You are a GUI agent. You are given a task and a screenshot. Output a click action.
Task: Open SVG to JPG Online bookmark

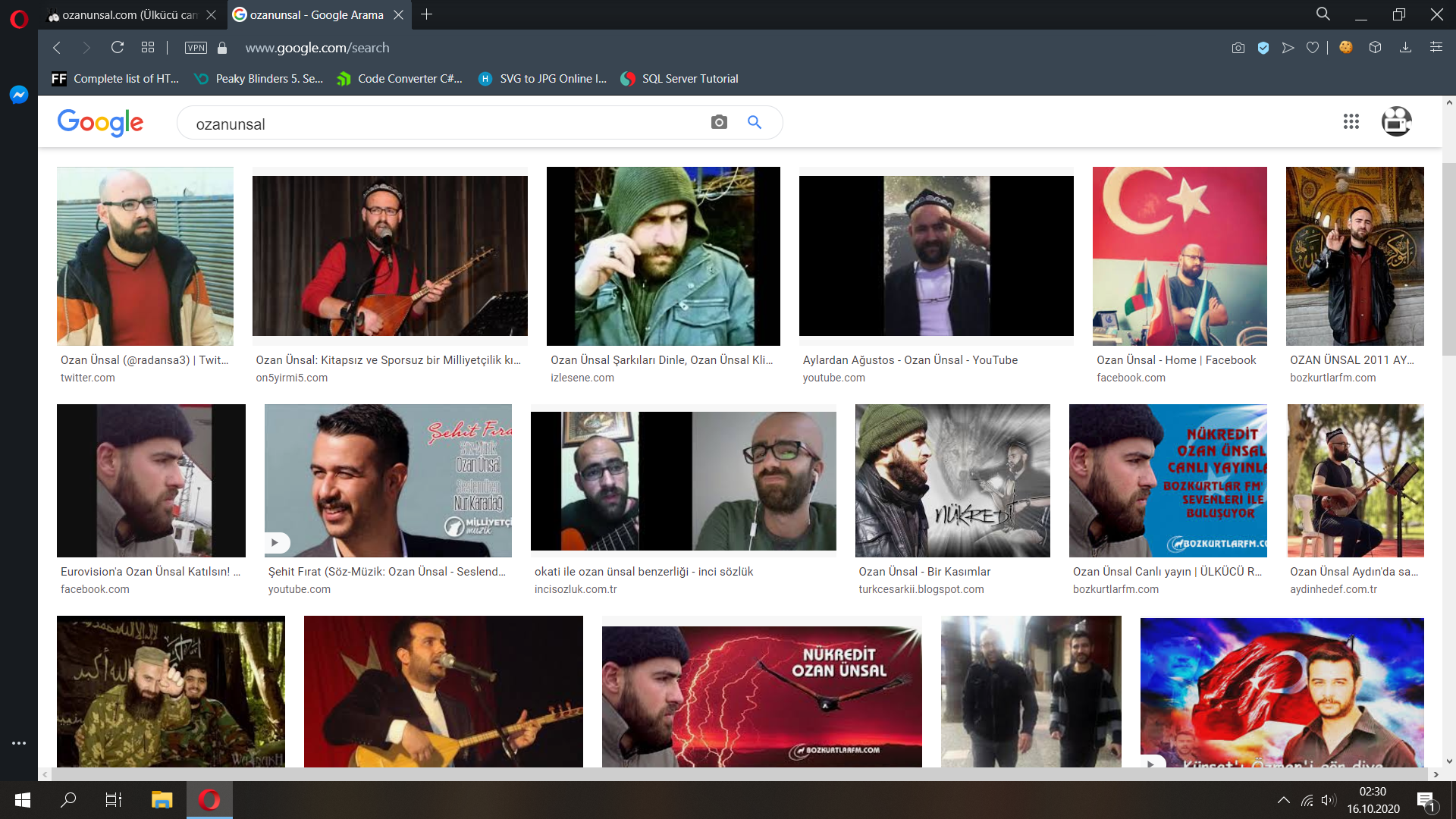[543, 79]
